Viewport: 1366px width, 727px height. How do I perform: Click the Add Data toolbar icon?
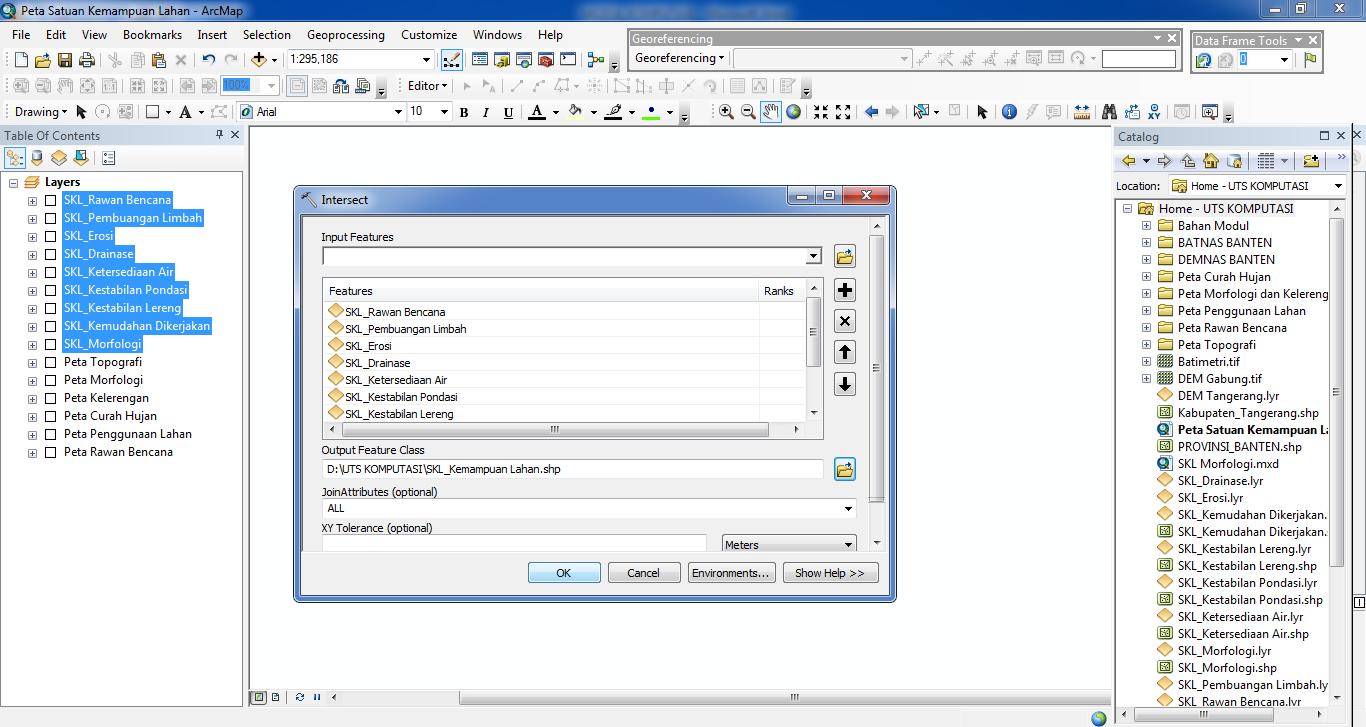point(259,59)
